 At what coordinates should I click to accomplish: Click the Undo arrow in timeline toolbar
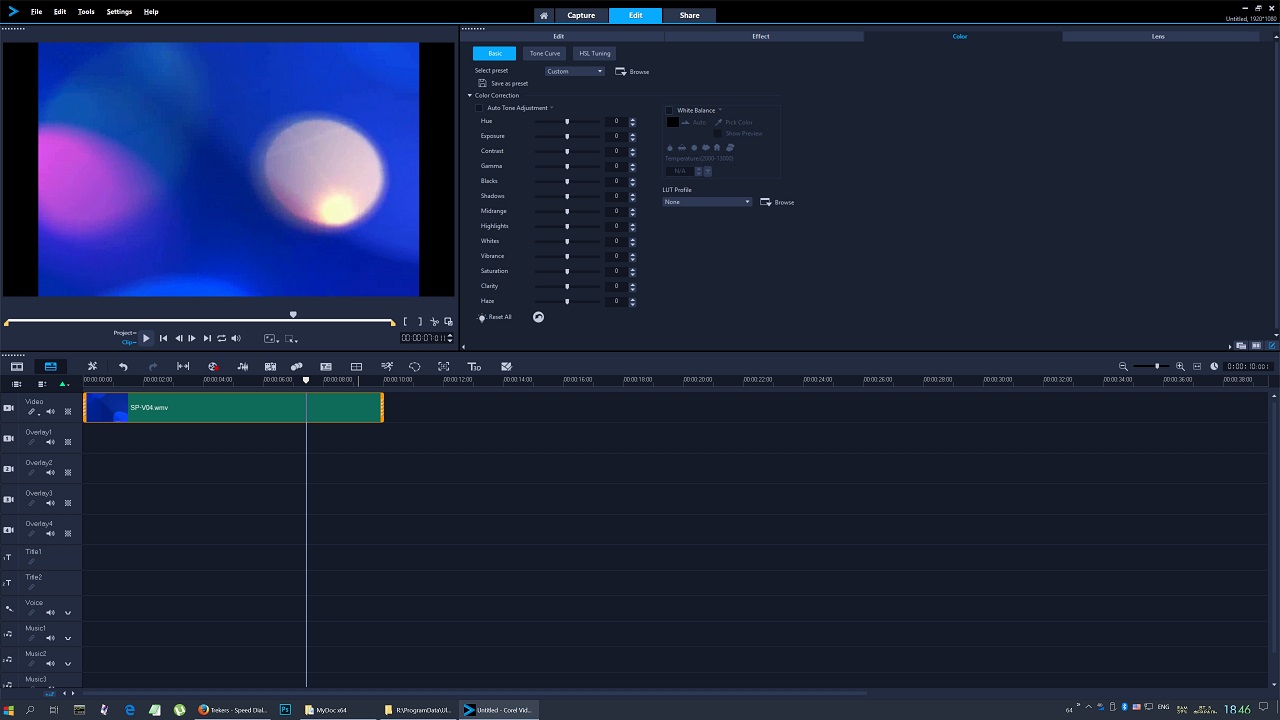click(x=123, y=367)
